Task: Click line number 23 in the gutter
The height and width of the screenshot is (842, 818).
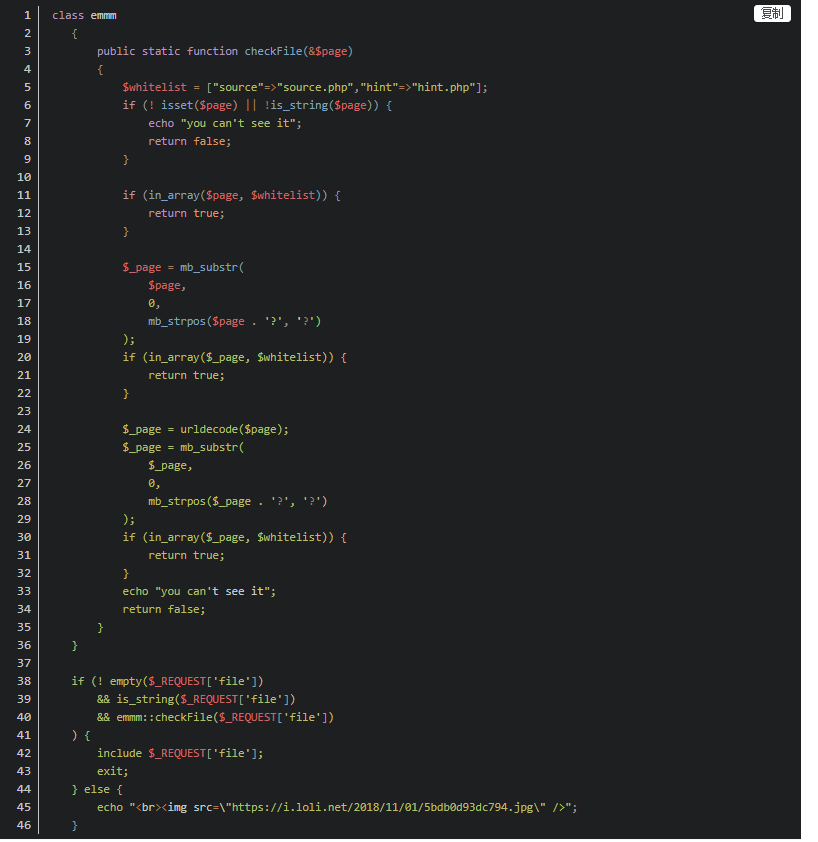Action: pos(24,411)
